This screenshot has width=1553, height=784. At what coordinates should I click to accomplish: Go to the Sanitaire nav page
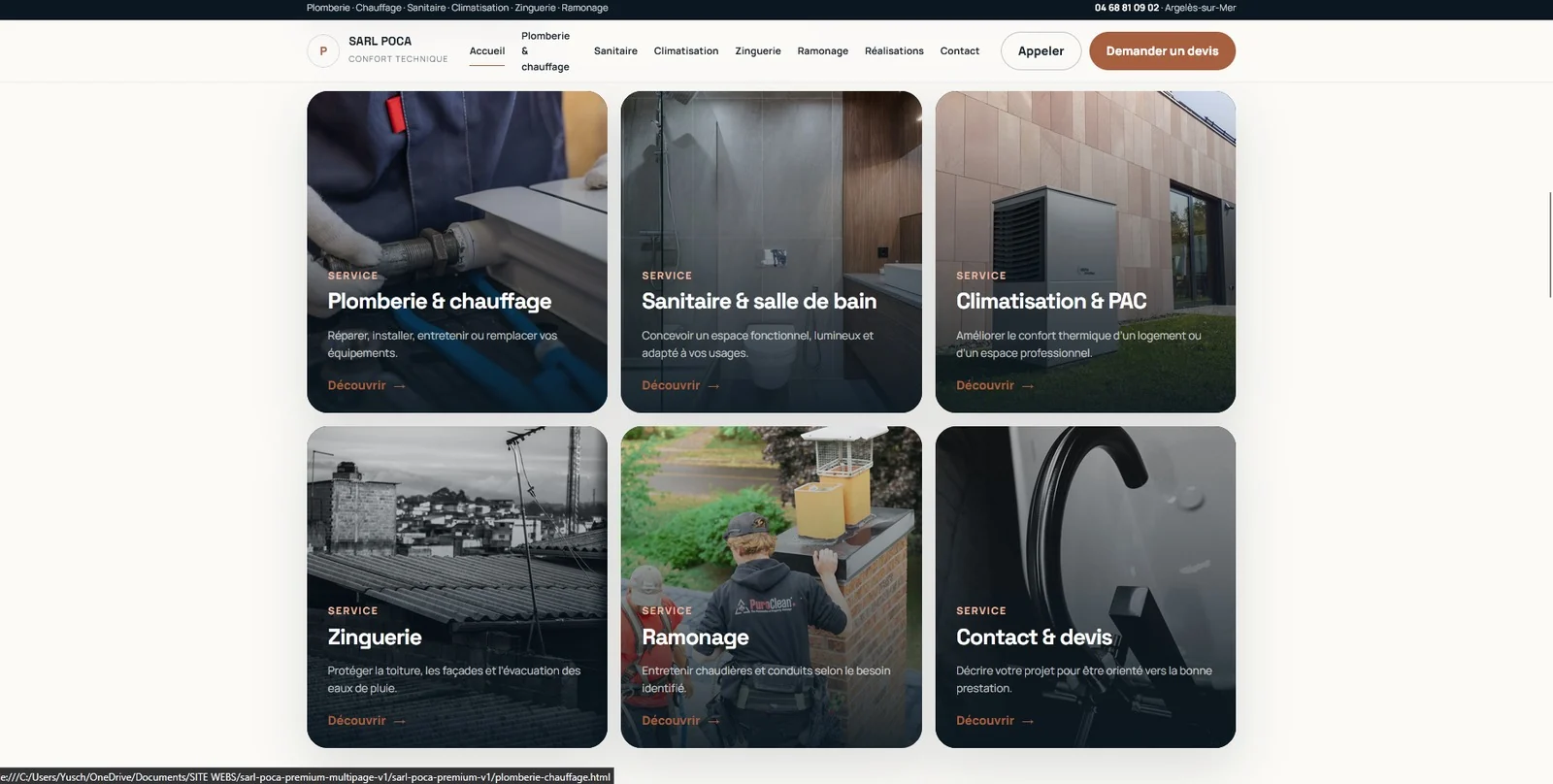[x=615, y=51]
